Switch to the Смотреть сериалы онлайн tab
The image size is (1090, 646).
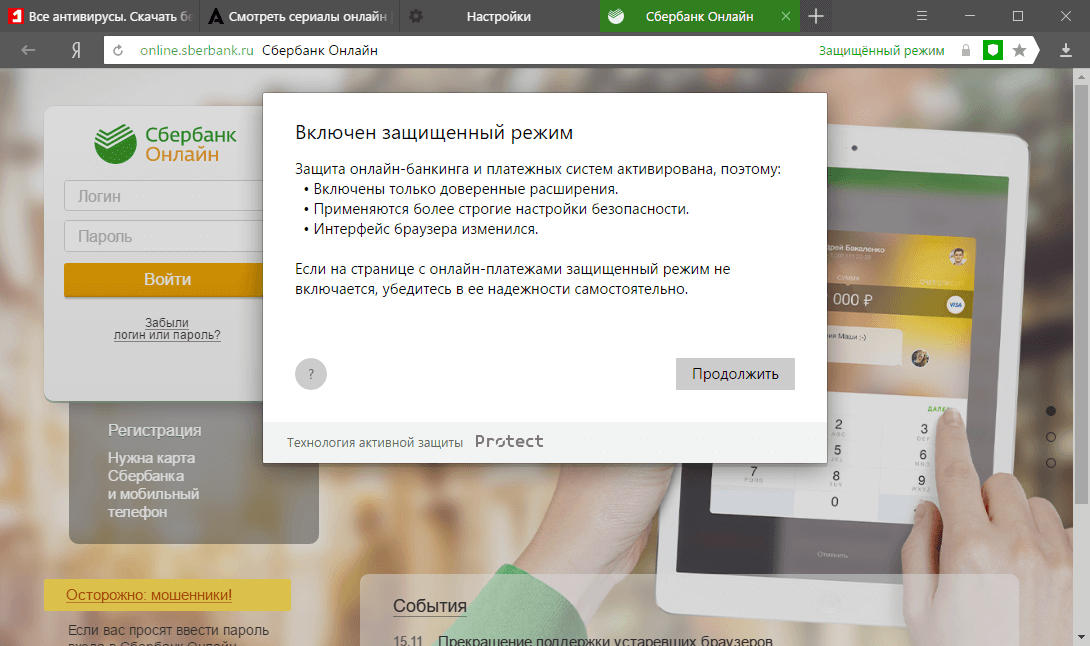pos(300,16)
